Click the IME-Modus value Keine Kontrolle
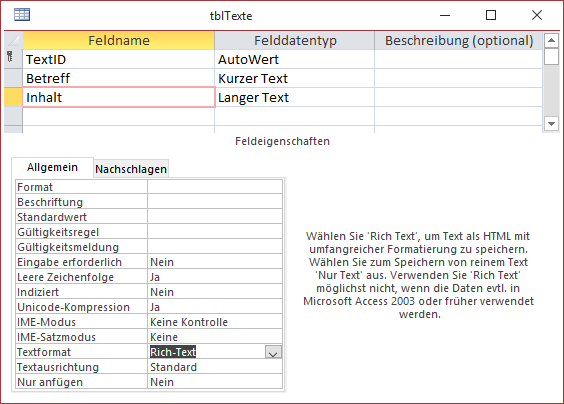 tap(215, 322)
